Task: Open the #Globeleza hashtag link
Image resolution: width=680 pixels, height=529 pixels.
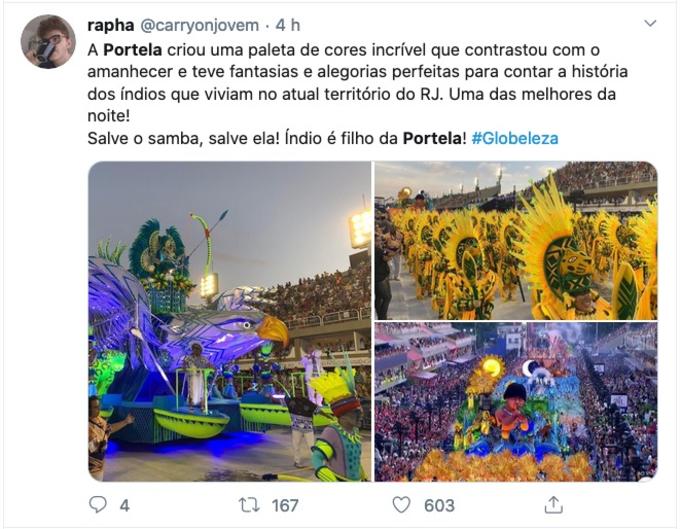Action: coord(515,138)
